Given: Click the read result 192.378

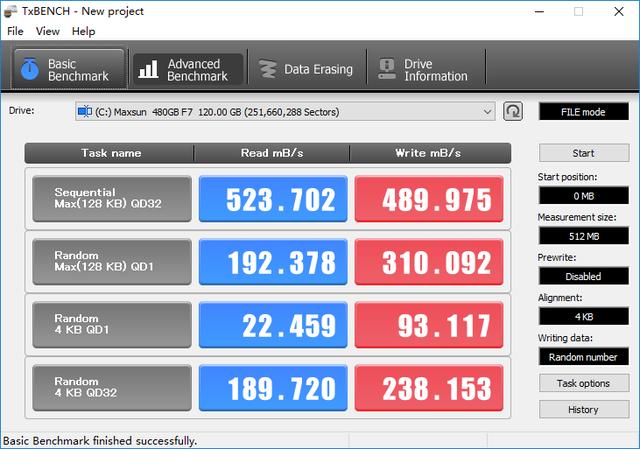Looking at the screenshot, I should (273, 262).
